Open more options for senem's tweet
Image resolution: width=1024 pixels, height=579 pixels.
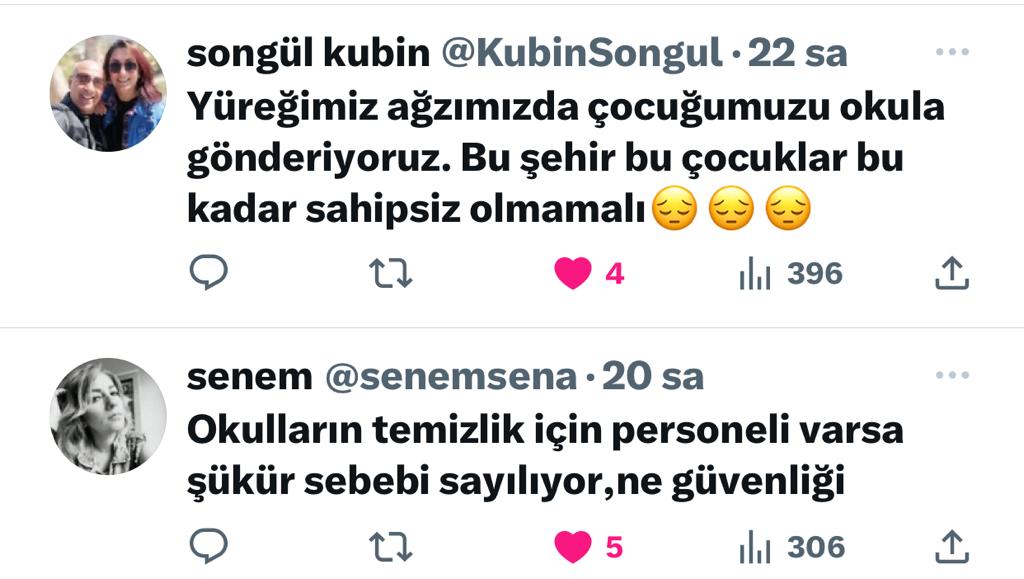pyautogui.click(x=952, y=375)
